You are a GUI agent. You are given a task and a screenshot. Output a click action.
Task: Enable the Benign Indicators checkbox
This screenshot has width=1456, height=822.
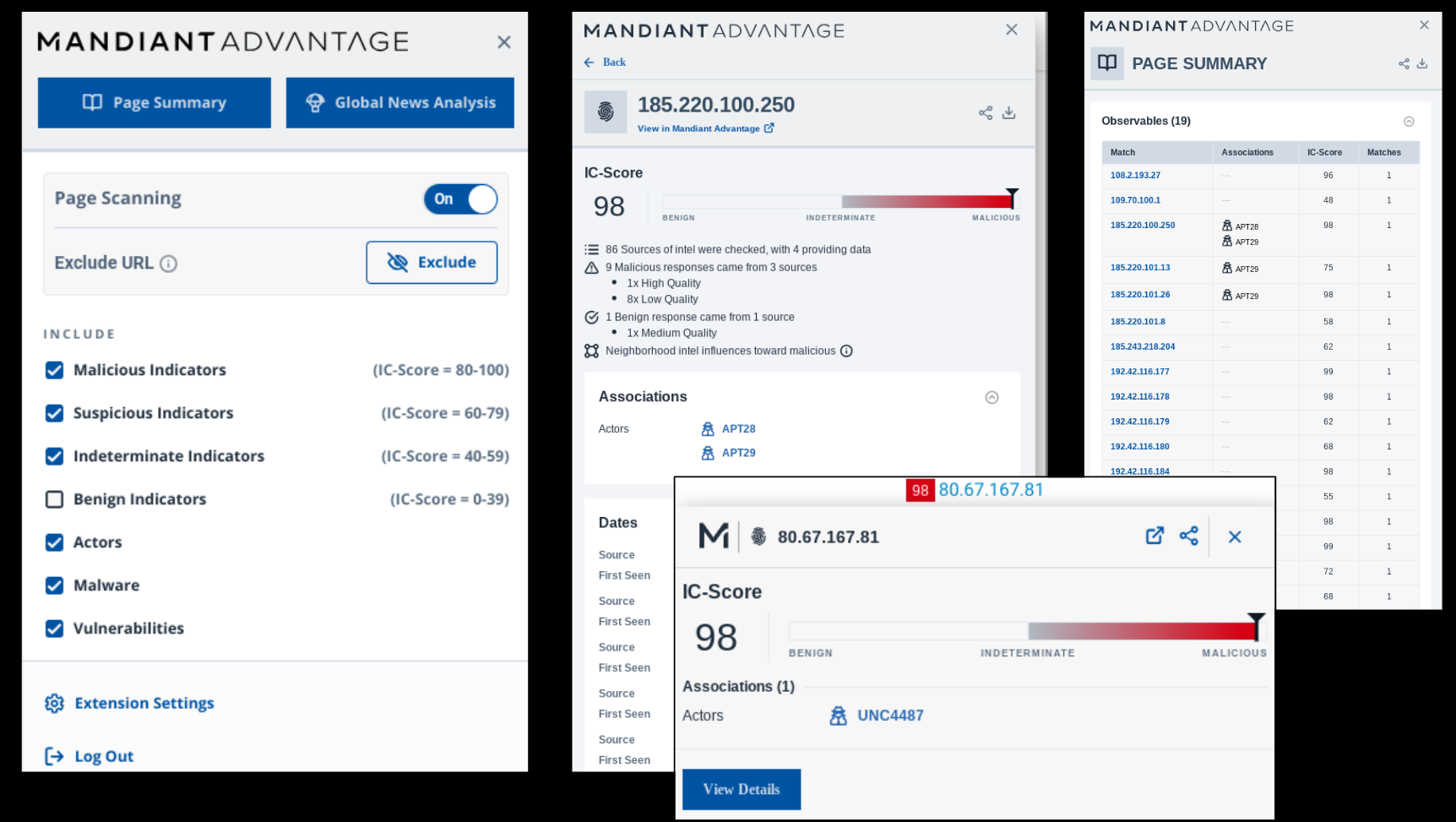point(54,499)
